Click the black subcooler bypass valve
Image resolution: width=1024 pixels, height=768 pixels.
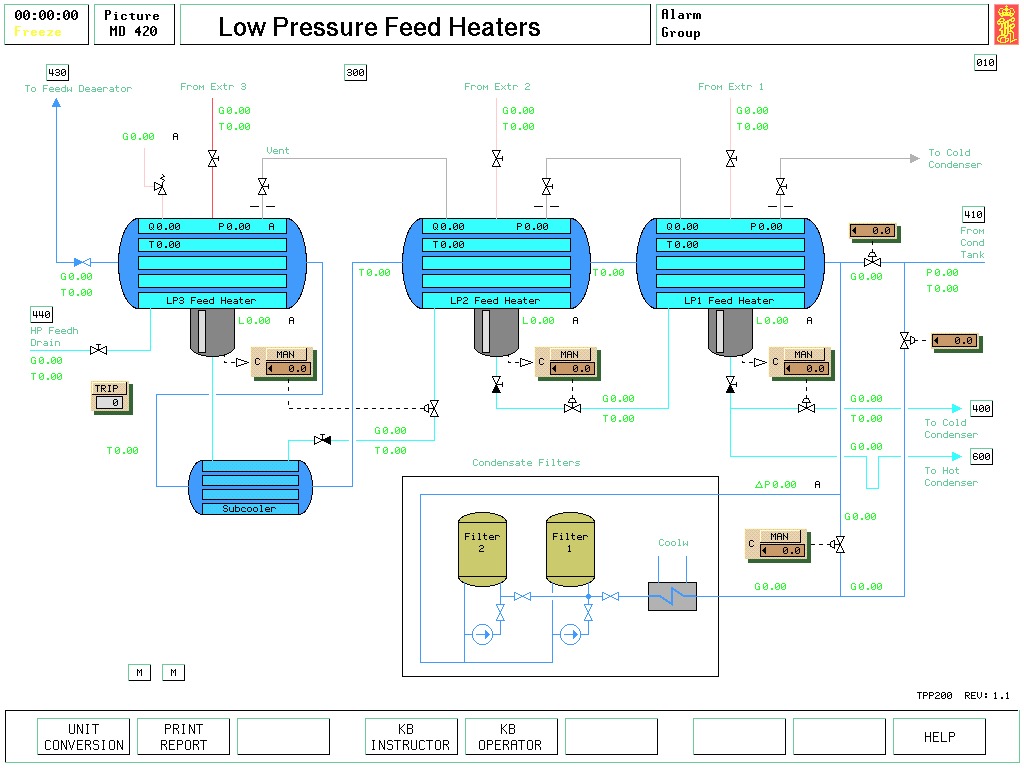coord(323,440)
